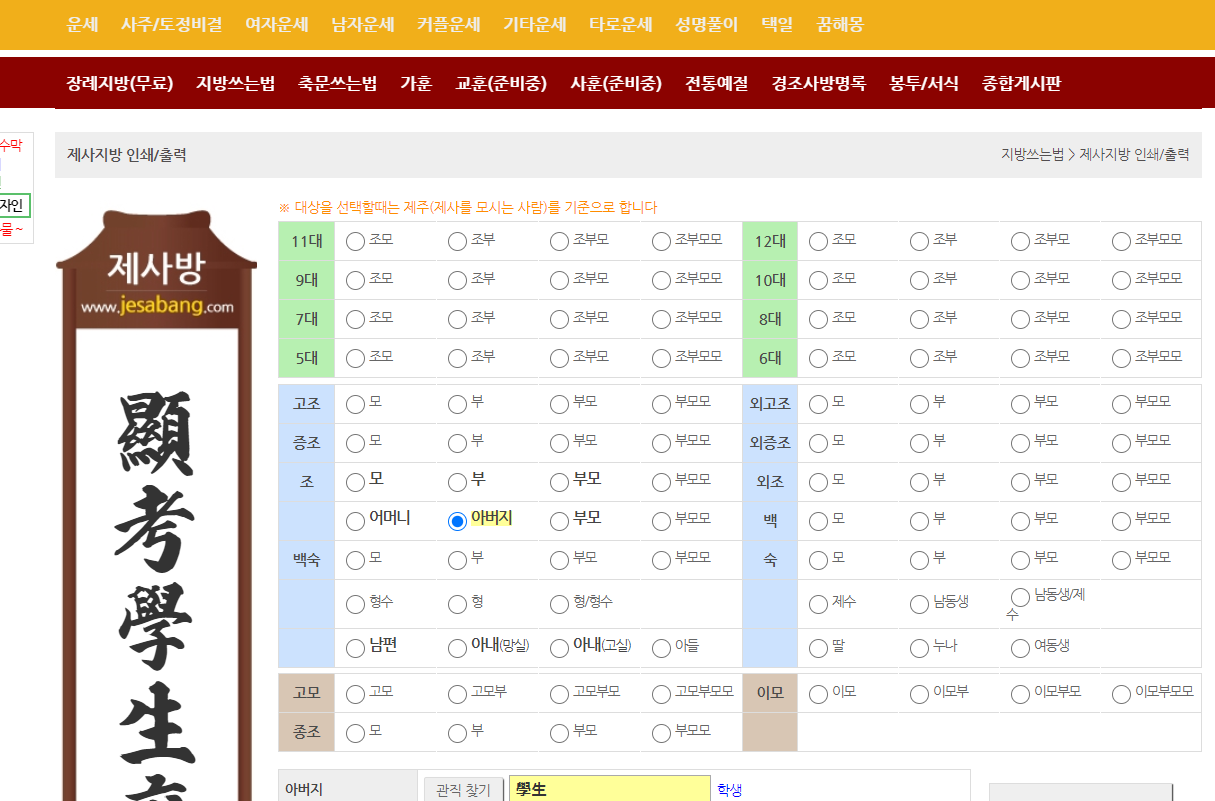Select the 고모부 radio button
The image size is (1215, 801).
tap(457, 694)
